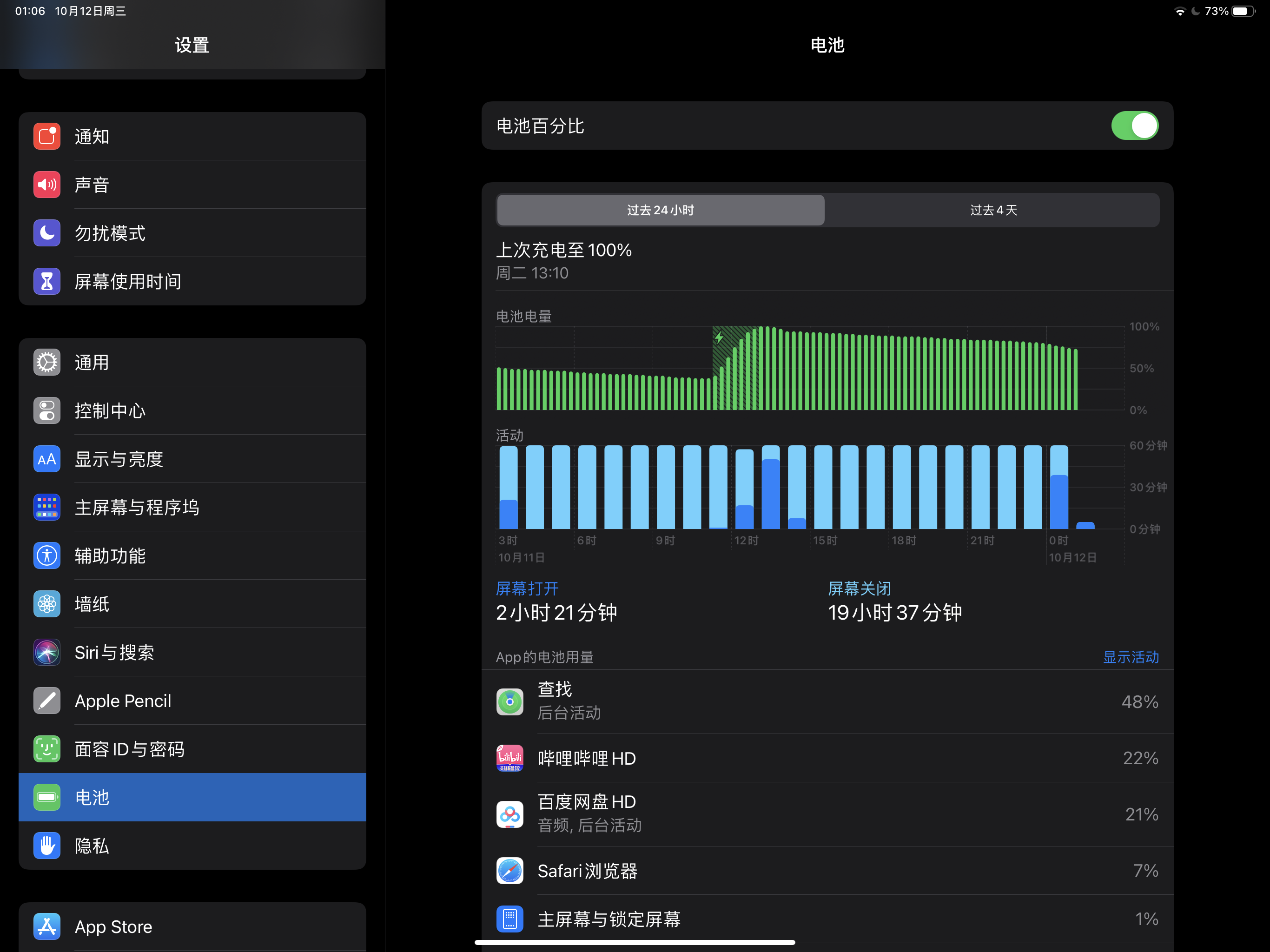This screenshot has width=1270, height=952.
Task: Open Control Center (控制中心) icon
Action: (46, 410)
